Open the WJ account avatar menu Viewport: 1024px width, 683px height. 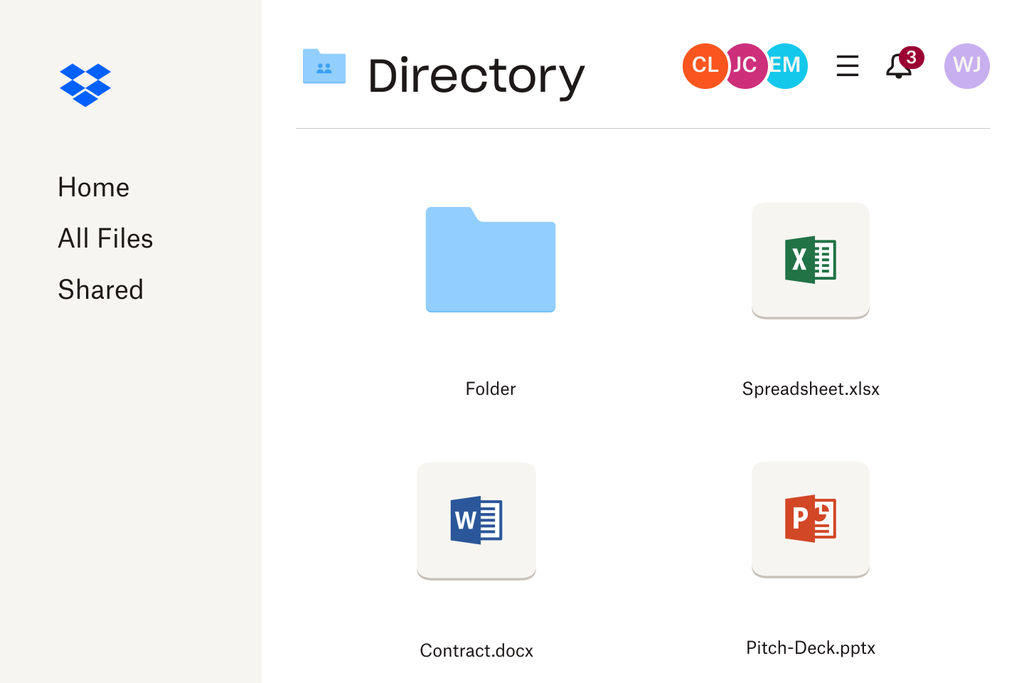966,65
